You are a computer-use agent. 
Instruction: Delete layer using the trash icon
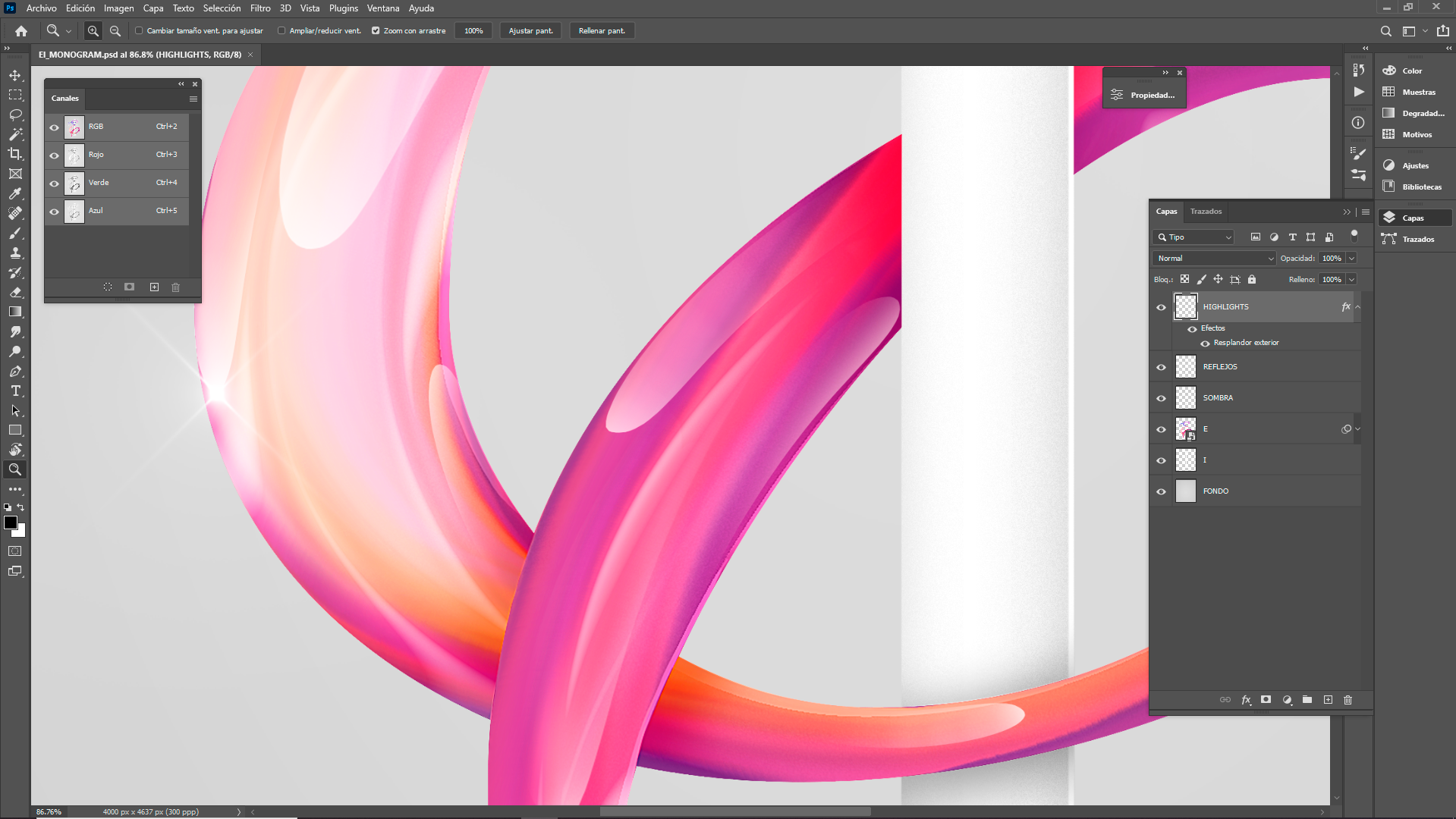click(1348, 700)
